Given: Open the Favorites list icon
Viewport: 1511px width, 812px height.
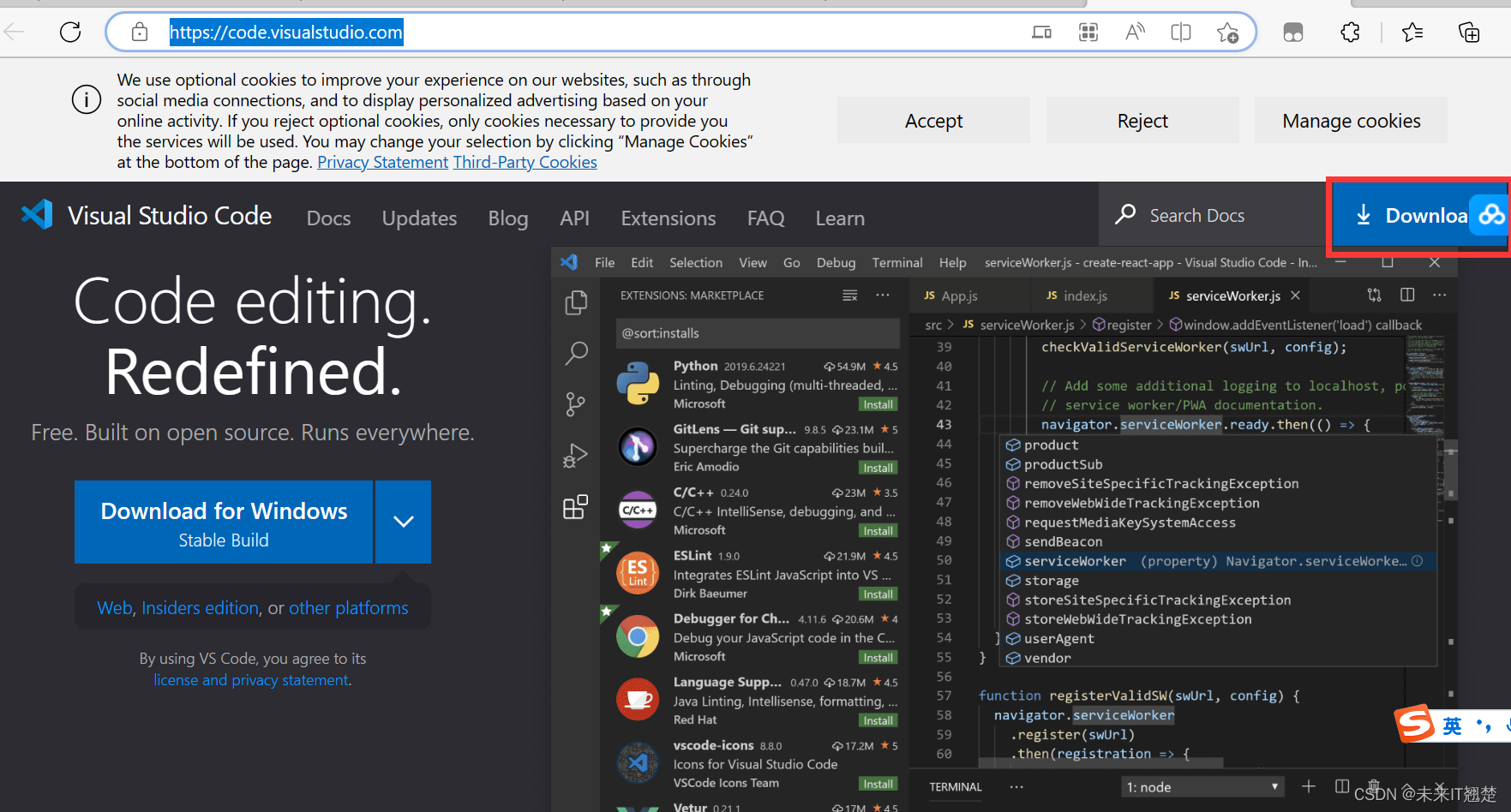Looking at the screenshot, I should pos(1412,33).
